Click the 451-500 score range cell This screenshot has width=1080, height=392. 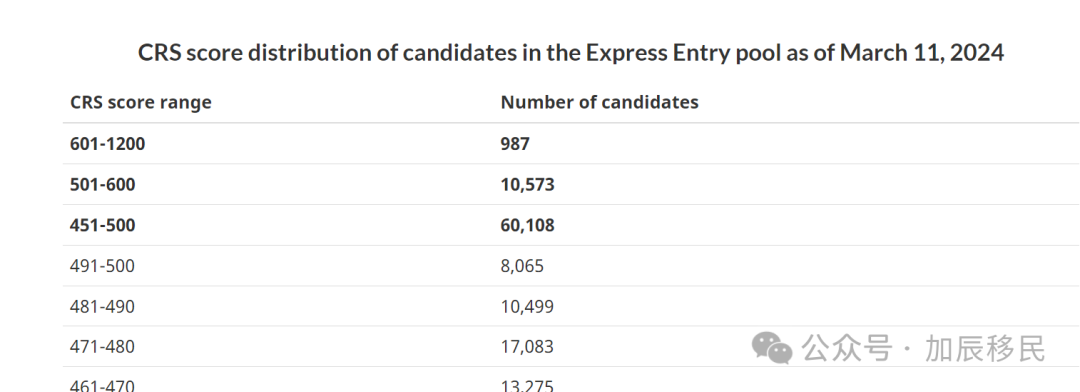103,225
